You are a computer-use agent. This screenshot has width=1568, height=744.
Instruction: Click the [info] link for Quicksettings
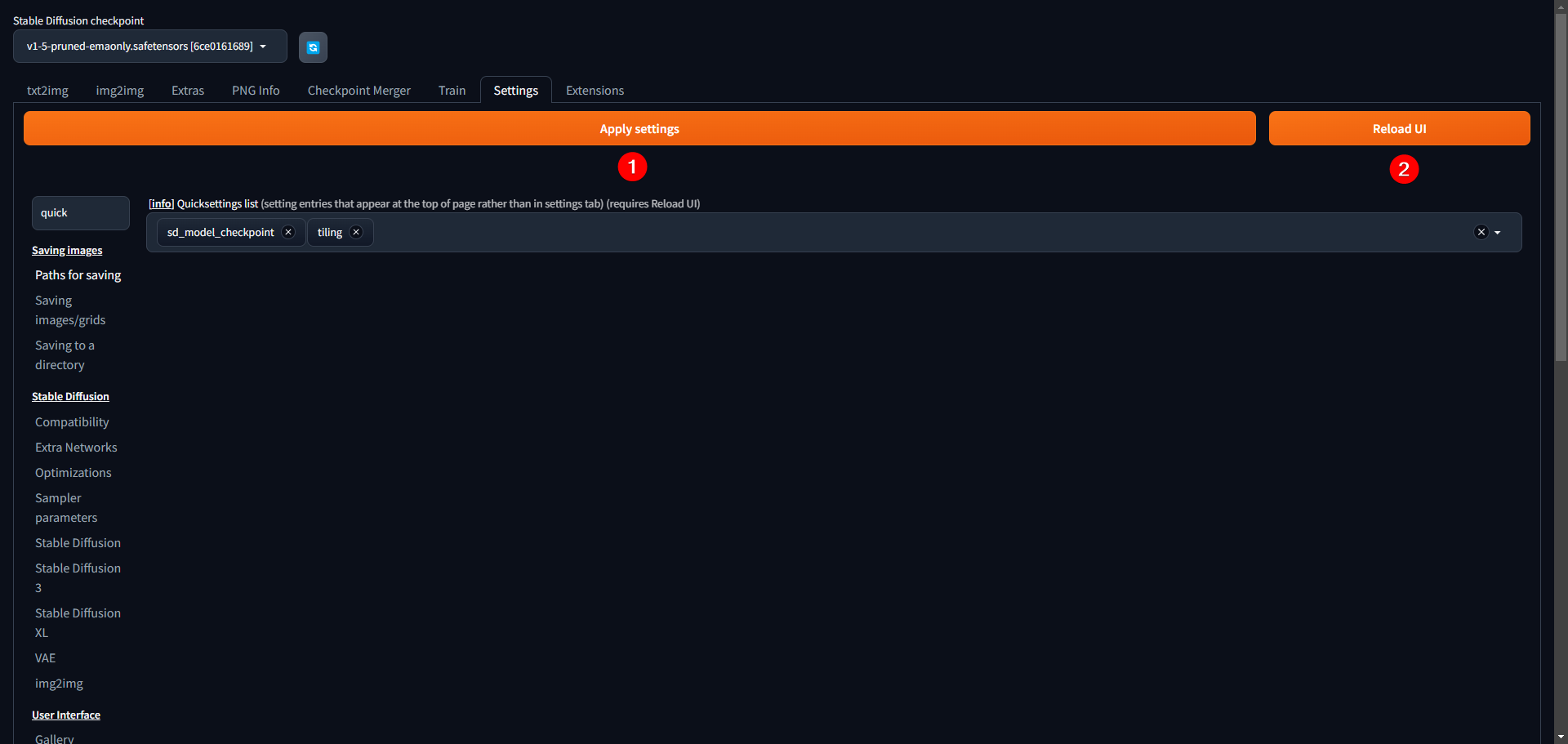coord(161,204)
